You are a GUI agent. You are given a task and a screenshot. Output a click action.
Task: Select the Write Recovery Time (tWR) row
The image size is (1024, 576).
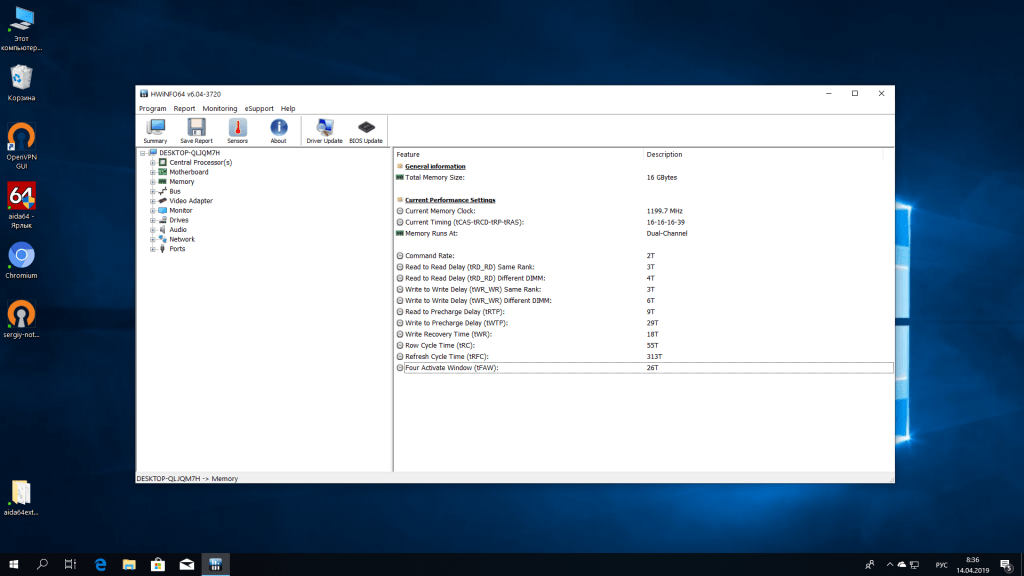[x=643, y=334]
